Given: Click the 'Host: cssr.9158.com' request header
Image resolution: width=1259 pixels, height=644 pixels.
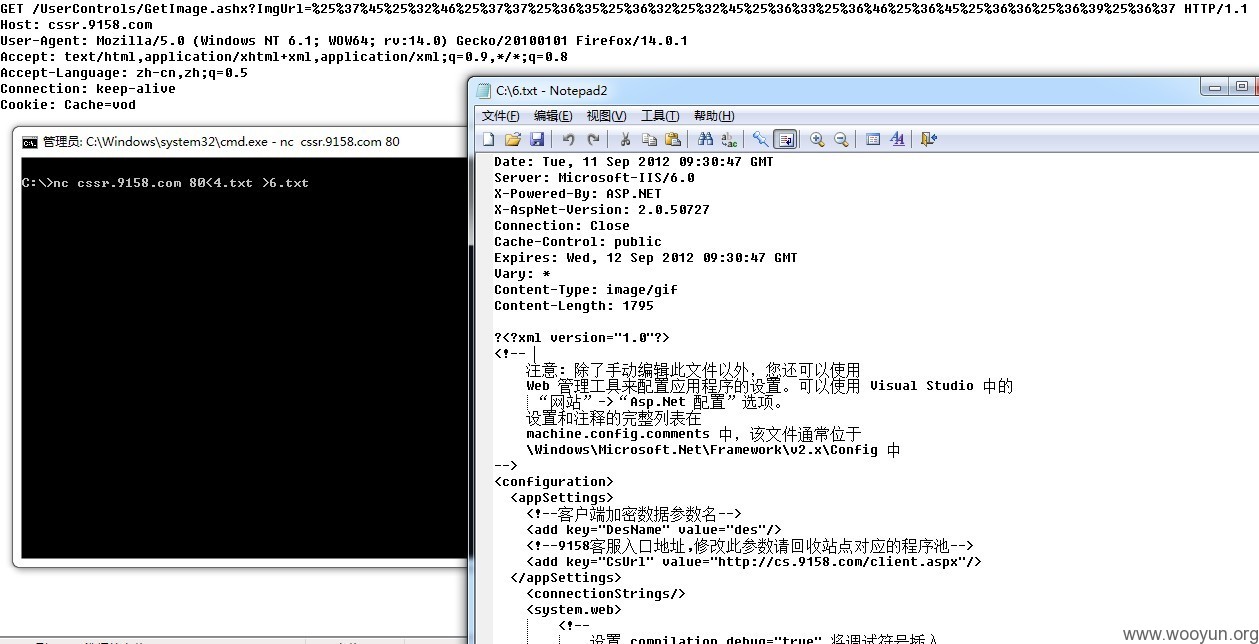Looking at the screenshot, I should pos(76,25).
